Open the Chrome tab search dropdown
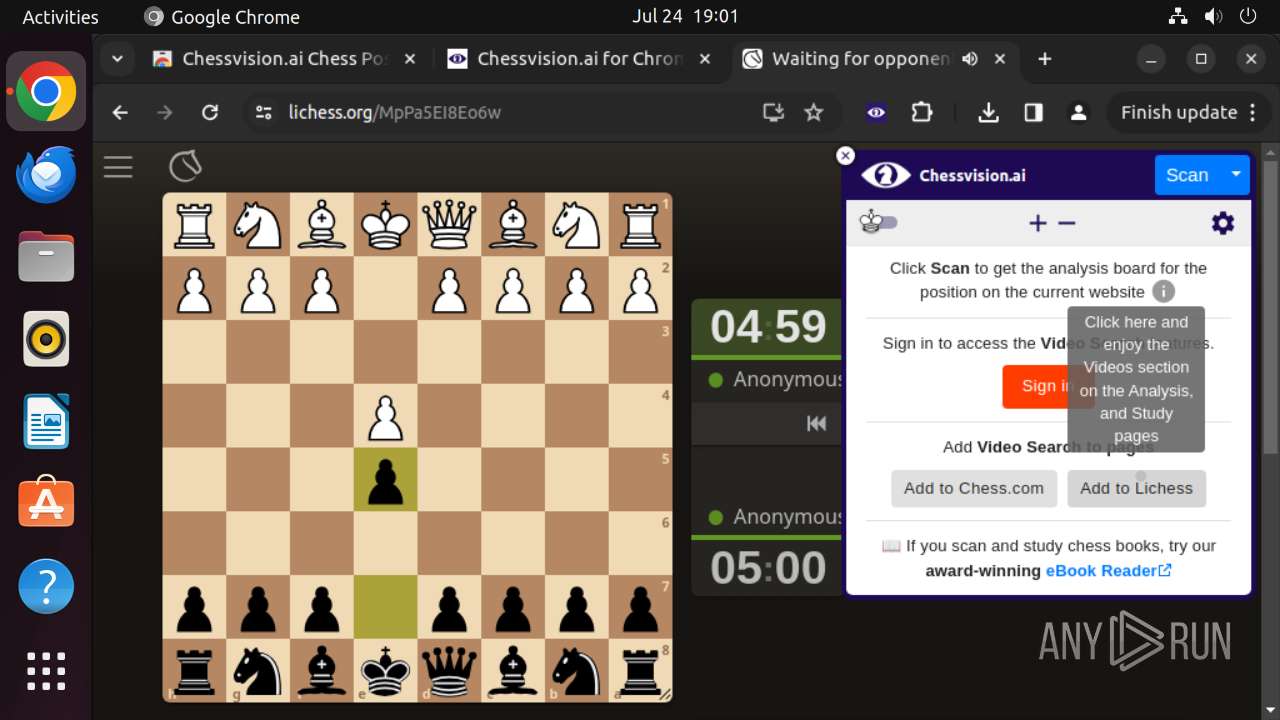The width and height of the screenshot is (1280, 720). (118, 59)
